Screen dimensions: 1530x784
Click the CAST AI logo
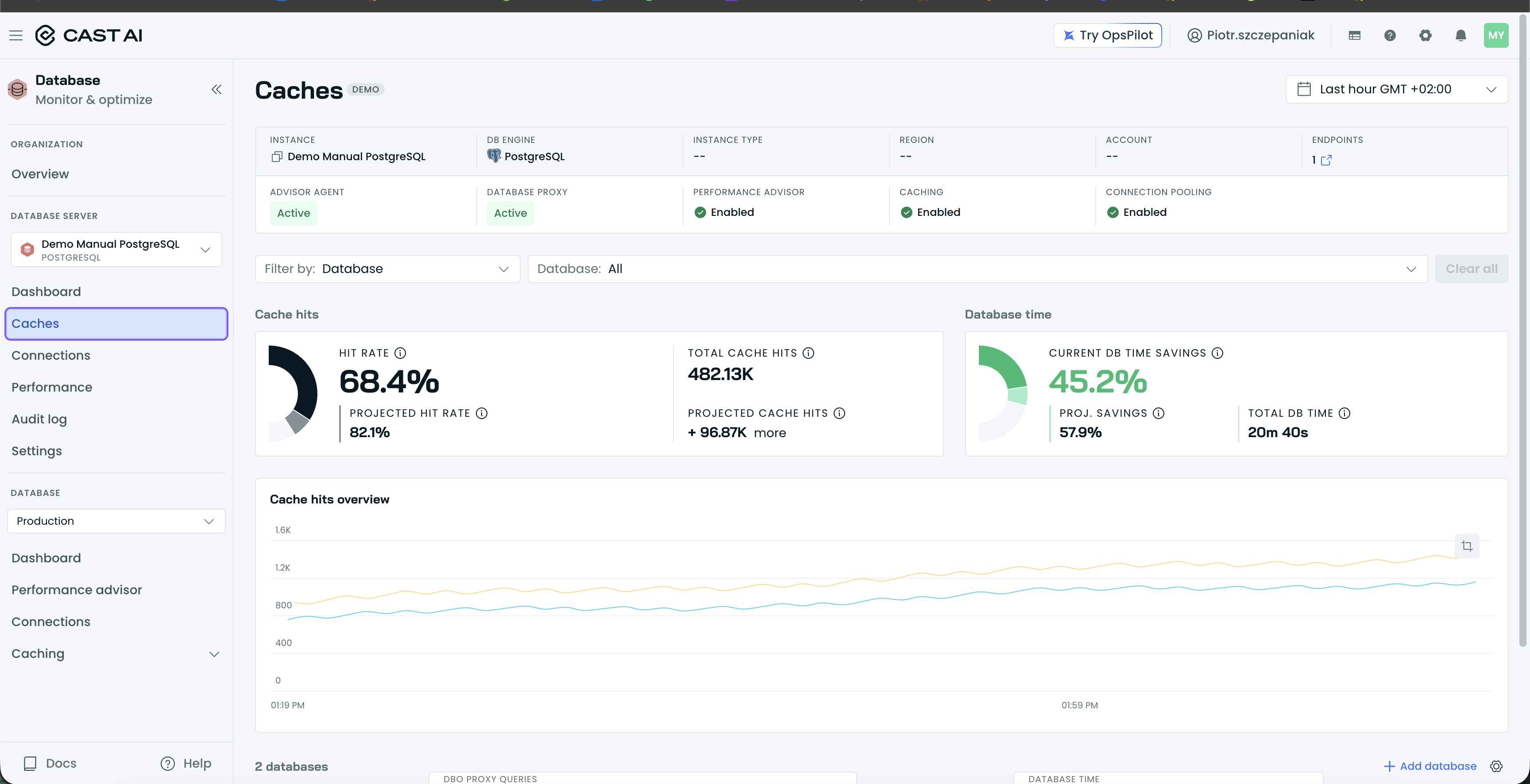89,35
